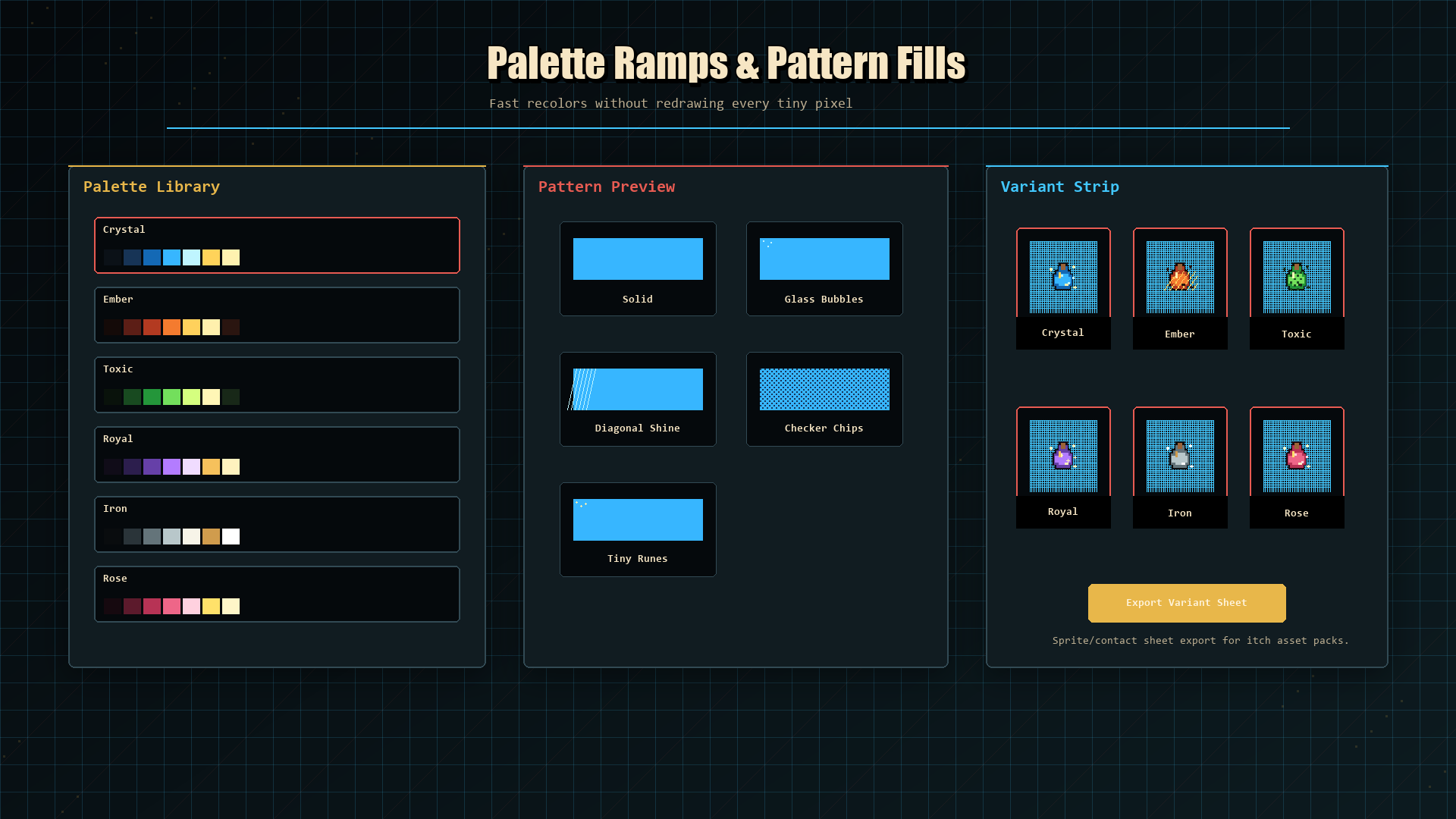Image resolution: width=1456 pixels, height=819 pixels.
Task: Choose the Tiny Runes pattern fill
Action: click(638, 529)
